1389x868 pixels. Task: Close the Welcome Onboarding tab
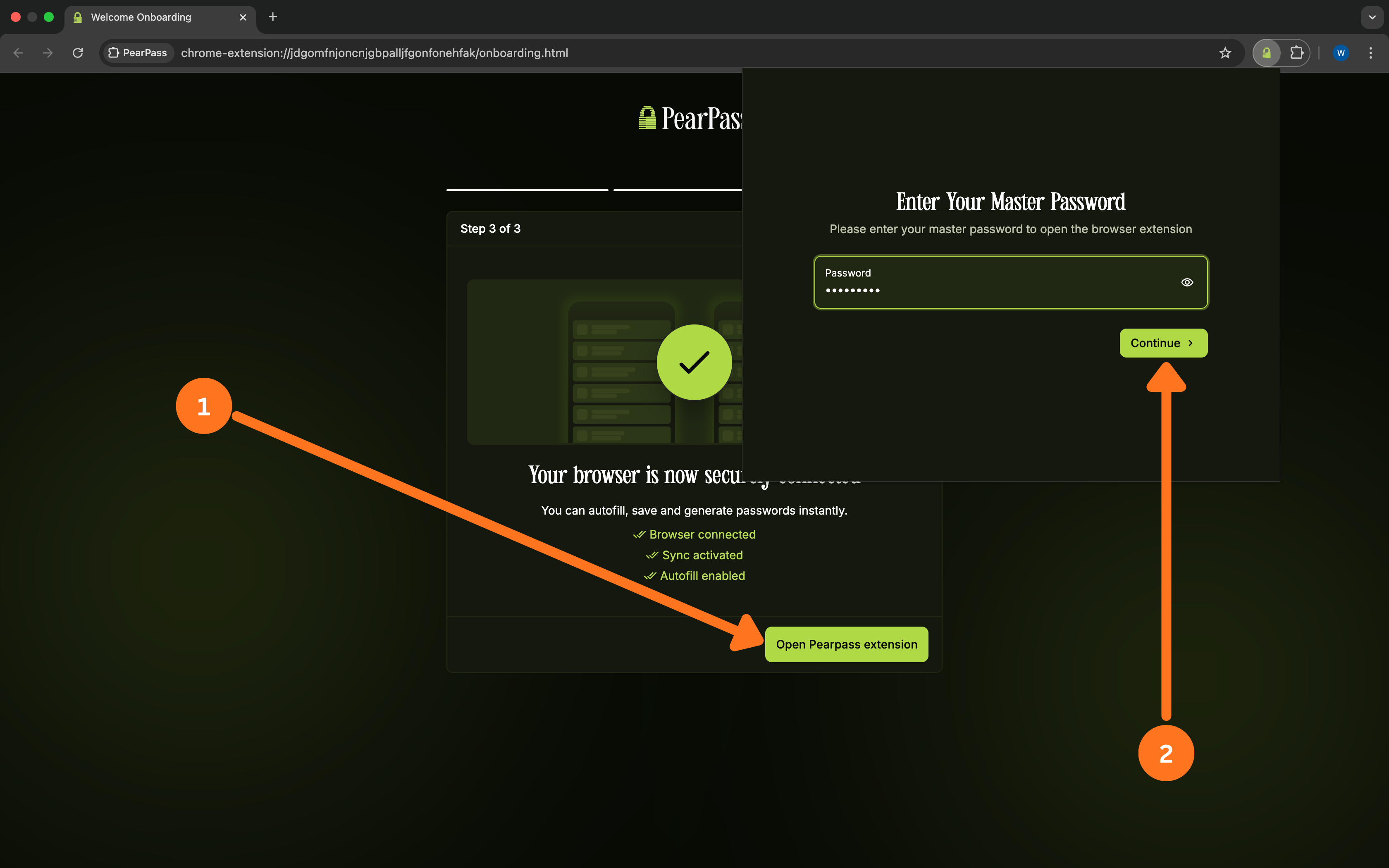click(x=243, y=17)
